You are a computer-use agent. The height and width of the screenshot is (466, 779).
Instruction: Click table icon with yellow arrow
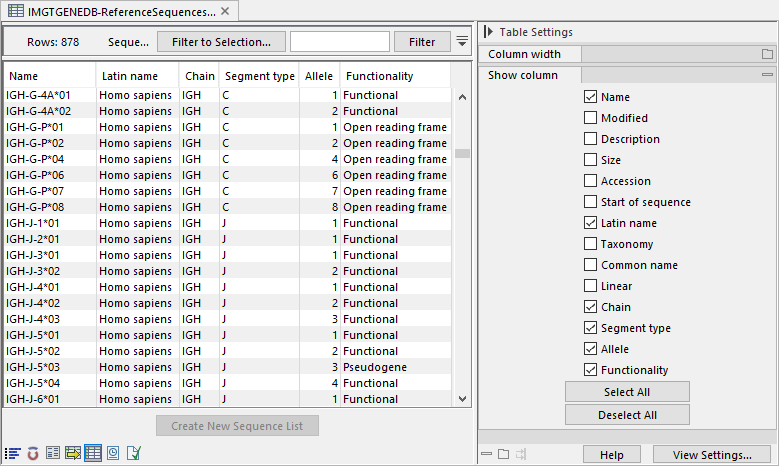pyautogui.click(x=73, y=453)
